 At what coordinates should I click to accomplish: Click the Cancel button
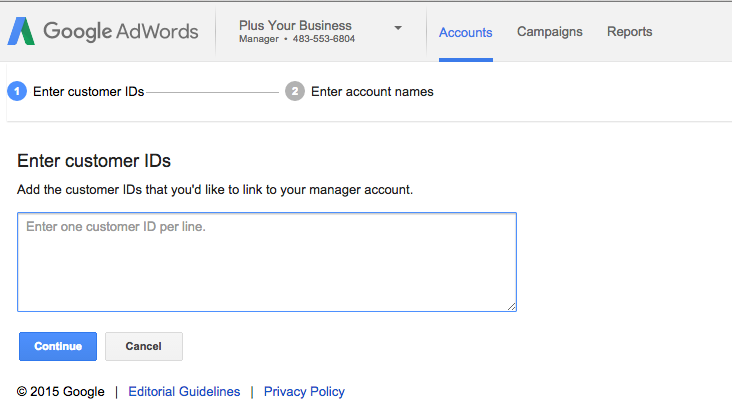pos(144,346)
